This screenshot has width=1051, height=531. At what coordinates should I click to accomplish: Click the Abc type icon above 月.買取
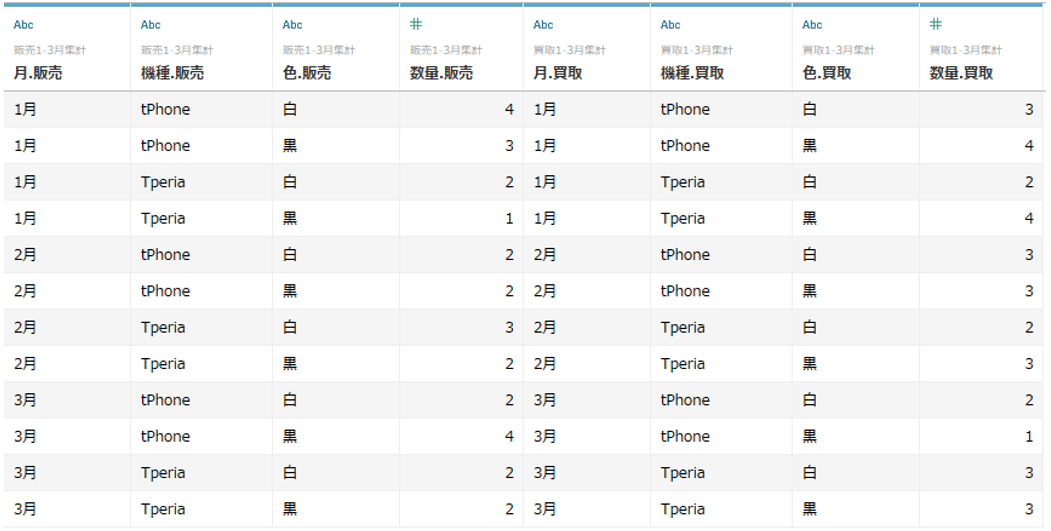(x=544, y=25)
